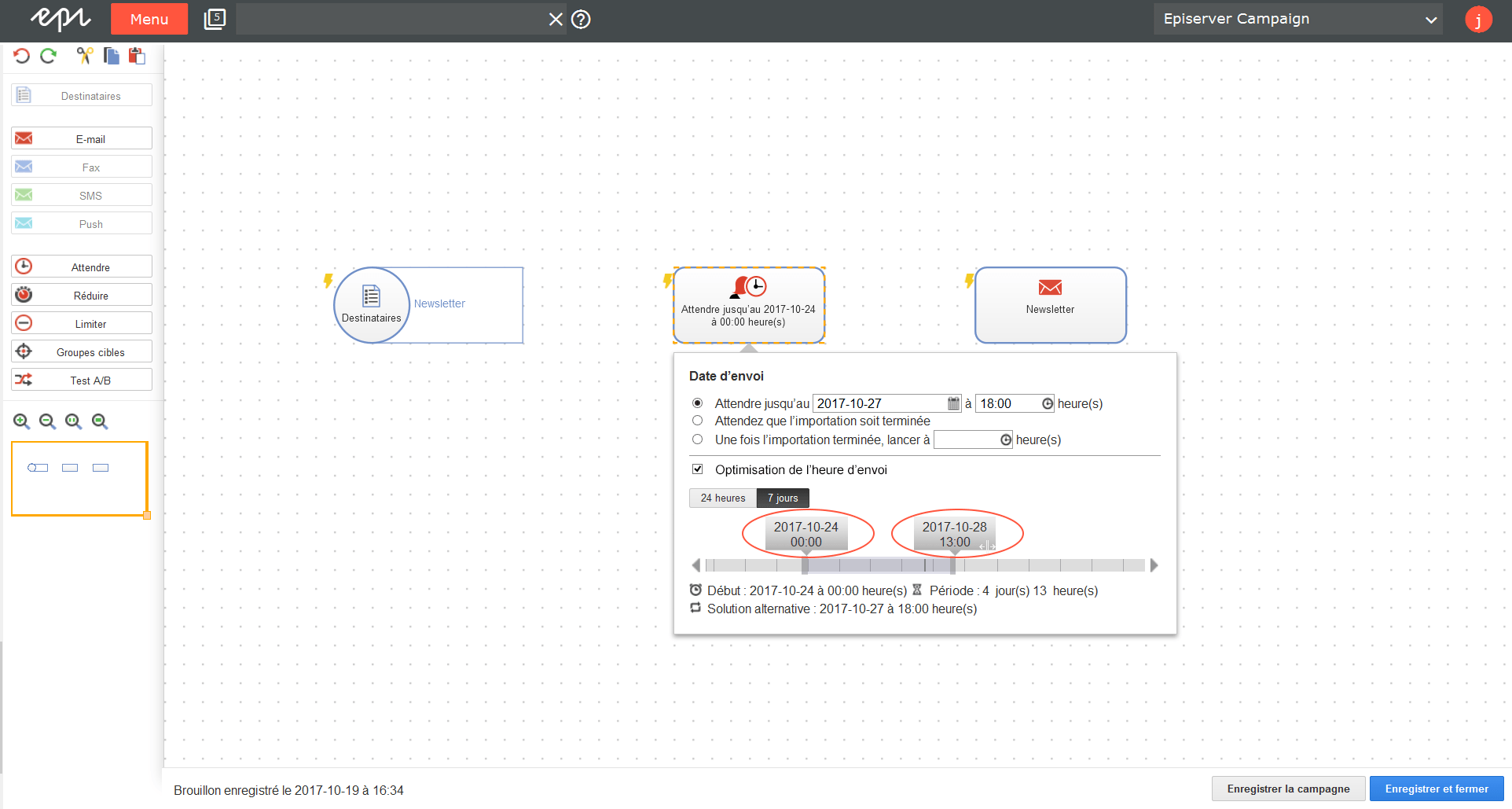Switch to the 24 heures tab
Screen dimensions: 1512x809
723,498
